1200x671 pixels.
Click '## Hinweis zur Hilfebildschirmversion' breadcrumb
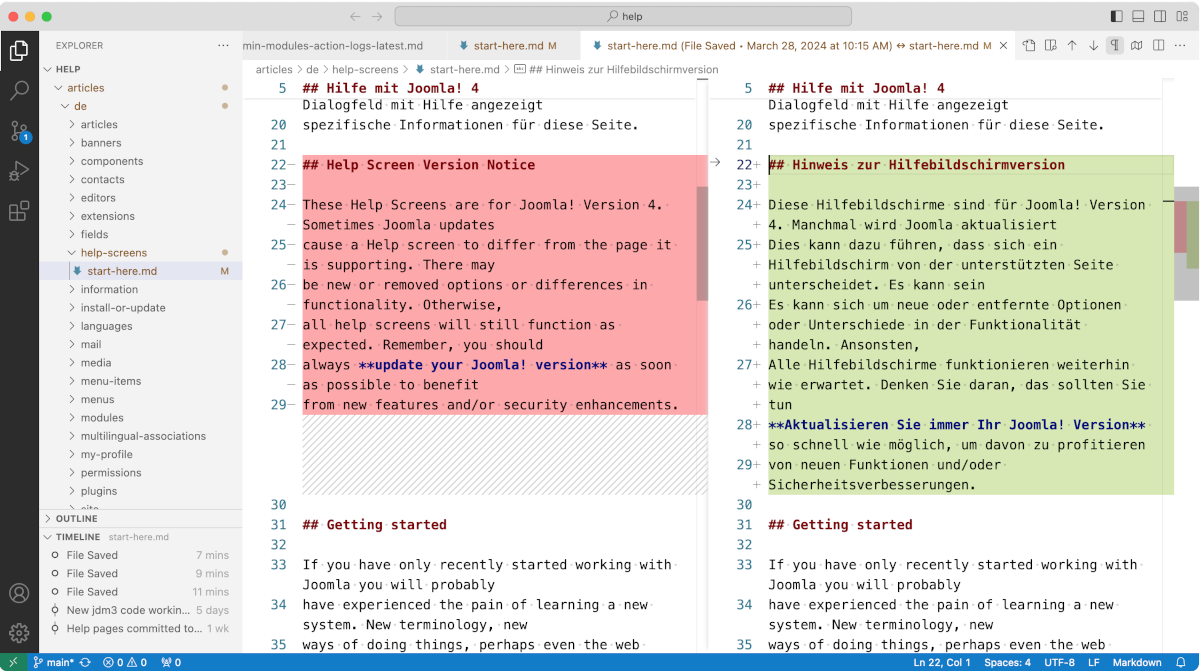(x=616, y=70)
